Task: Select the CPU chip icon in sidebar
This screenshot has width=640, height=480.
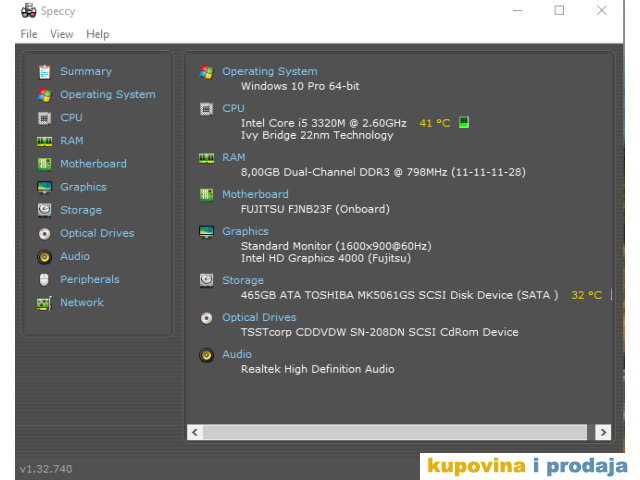Action: 44,118
